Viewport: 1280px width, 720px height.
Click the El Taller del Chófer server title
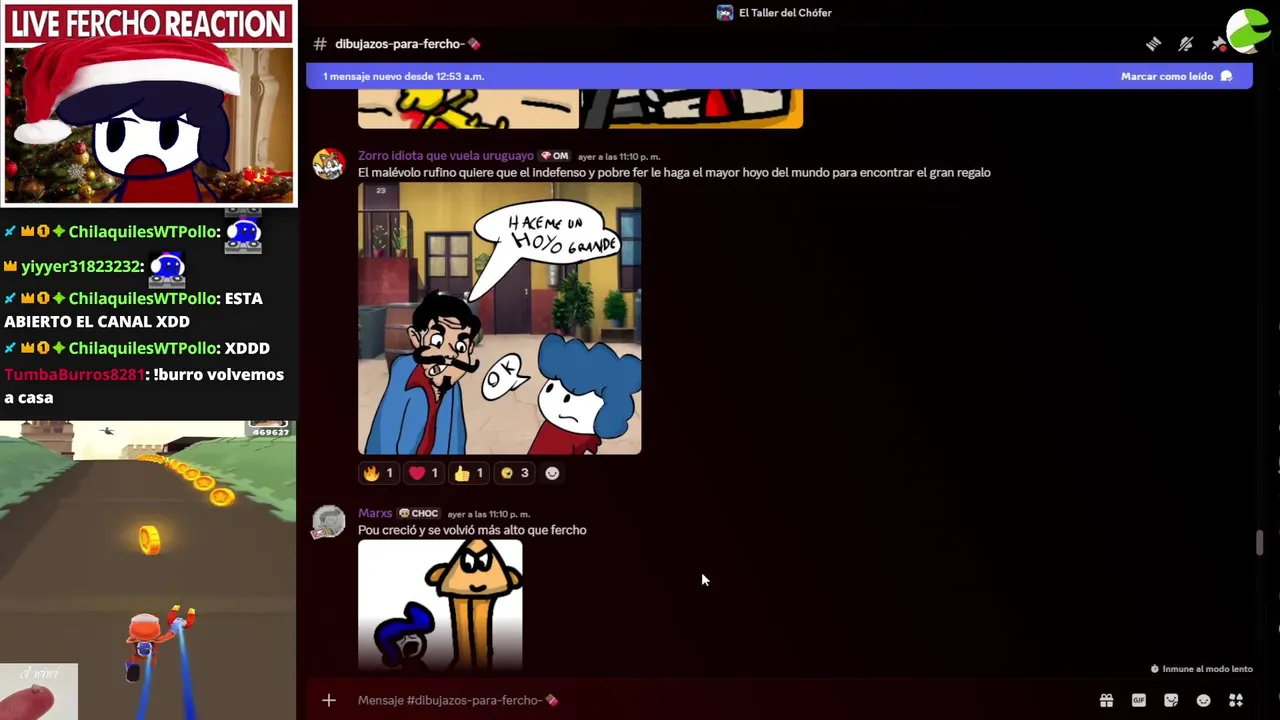[785, 13]
